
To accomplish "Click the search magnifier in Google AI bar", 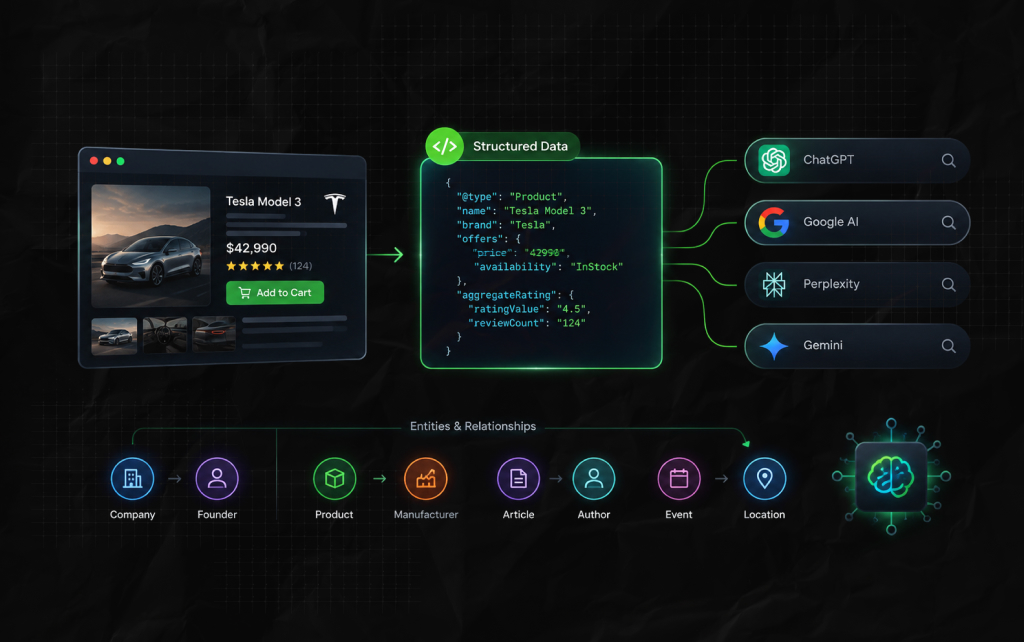I will click(x=948, y=223).
